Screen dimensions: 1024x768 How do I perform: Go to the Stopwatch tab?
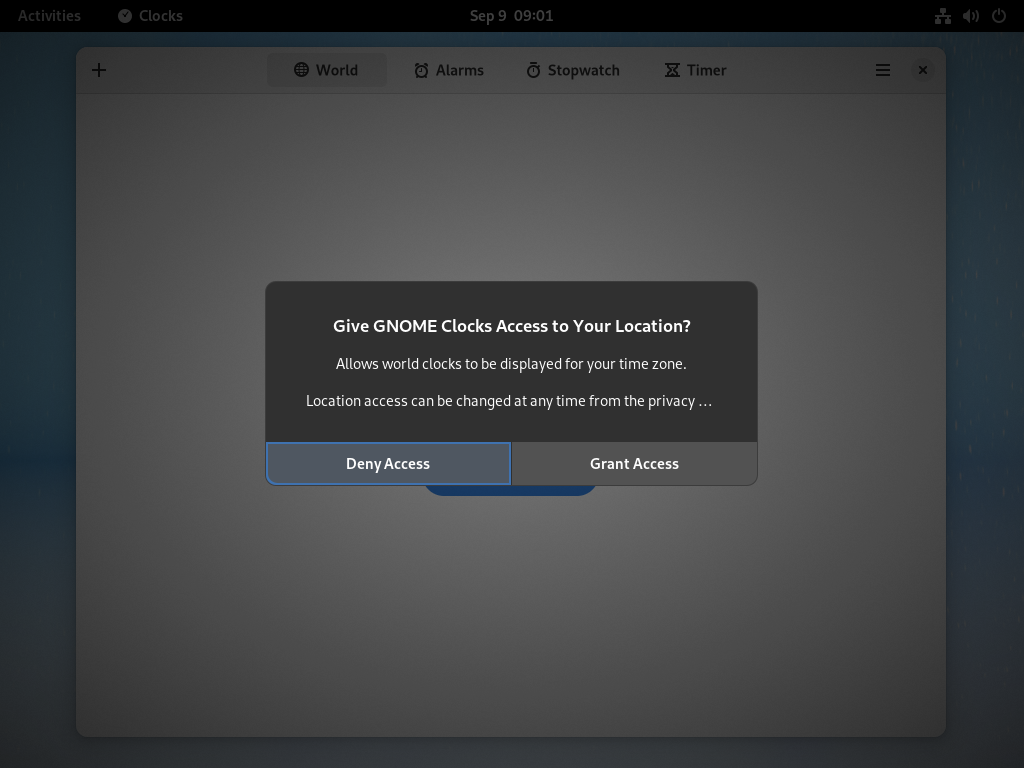[573, 70]
